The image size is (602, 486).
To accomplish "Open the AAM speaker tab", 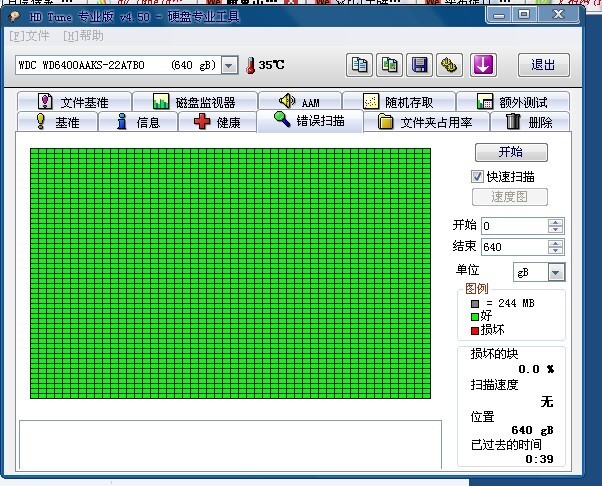I will 299,102.
